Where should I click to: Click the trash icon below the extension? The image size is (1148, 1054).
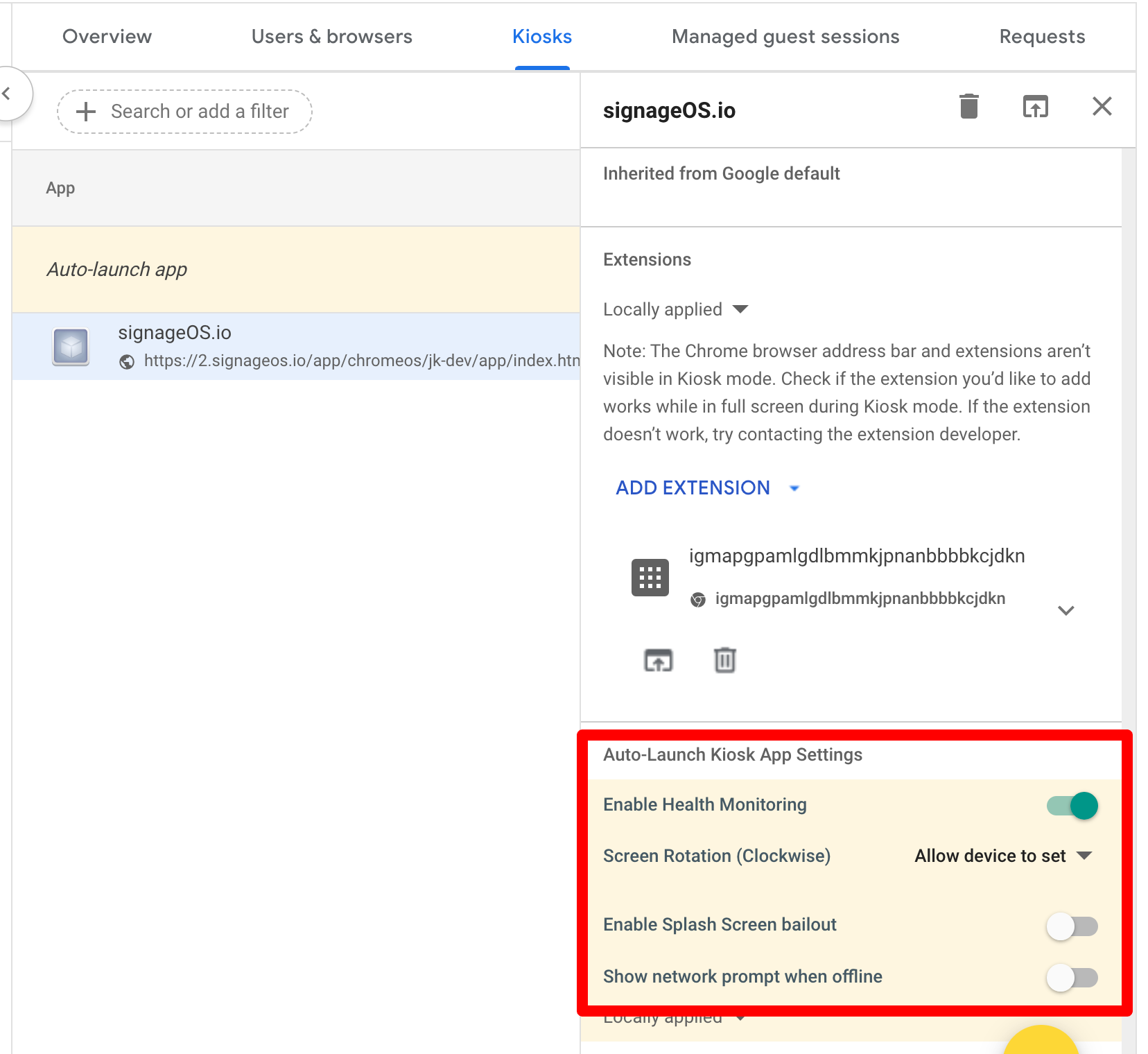[724, 660]
